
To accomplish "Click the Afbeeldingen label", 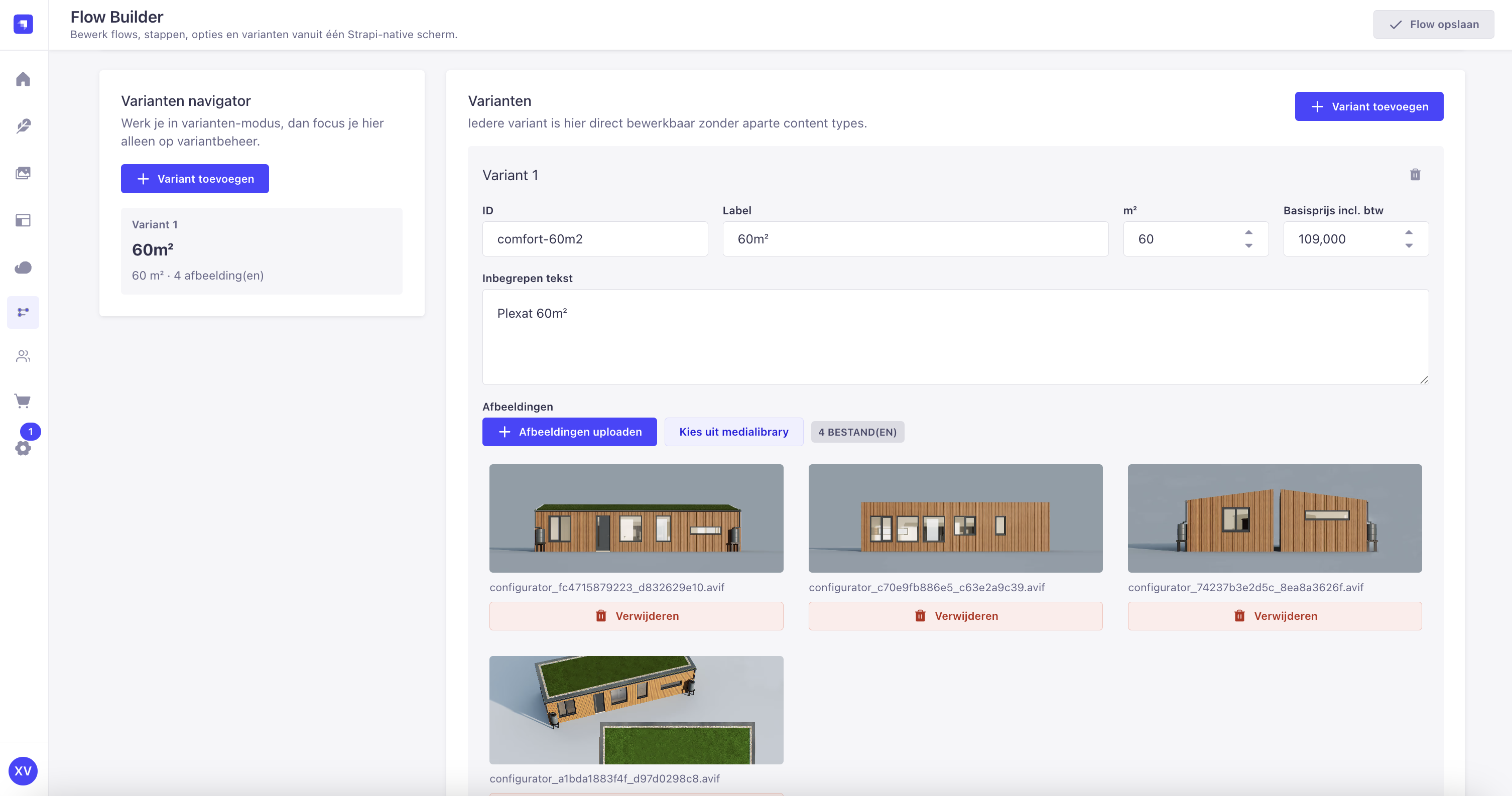I will click(x=518, y=406).
